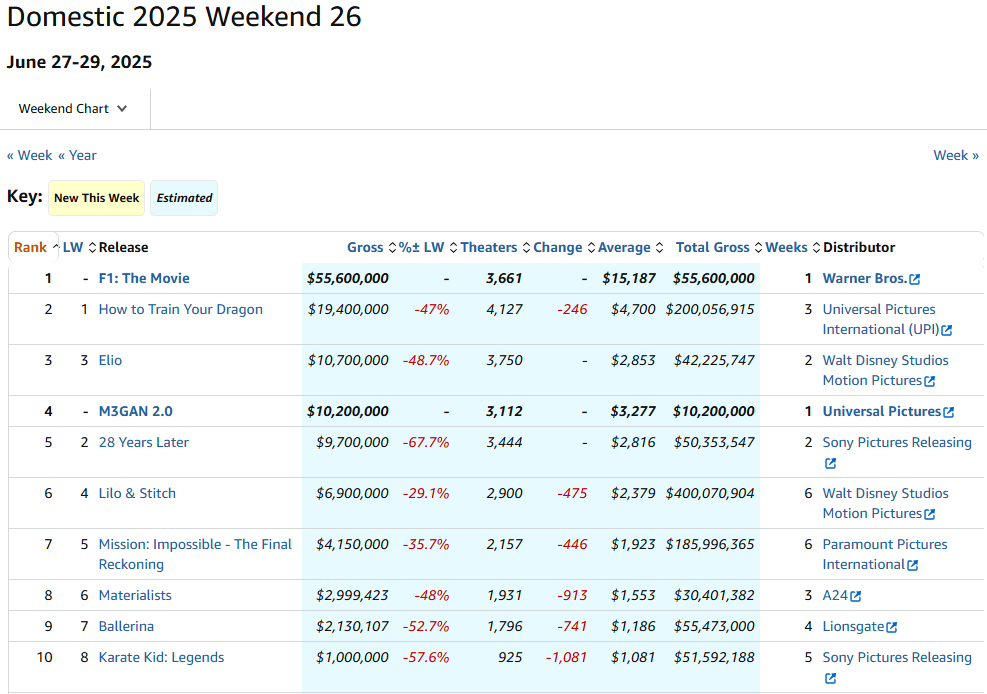Go to next Week link
This screenshot has height=694, width=987.
956,155
